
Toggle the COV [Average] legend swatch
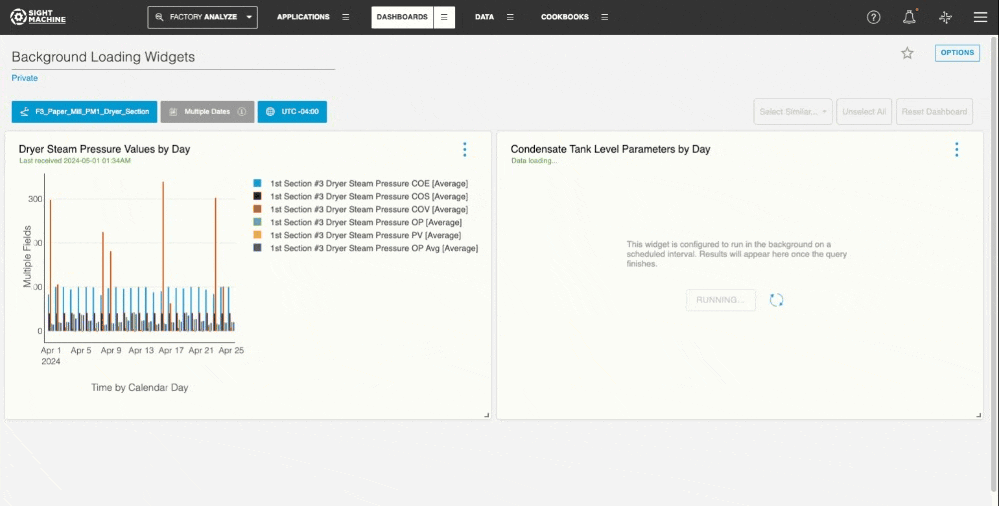[x=257, y=209]
